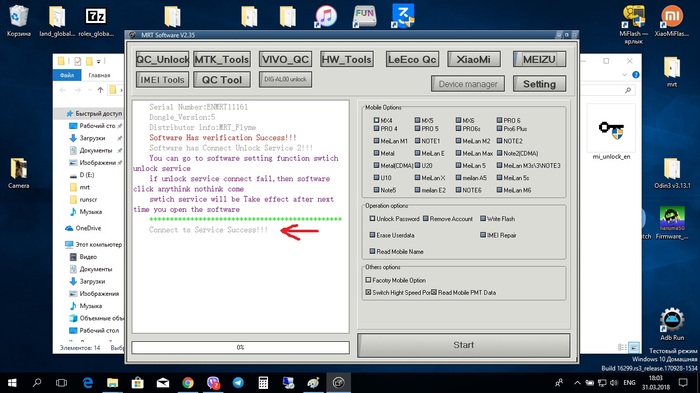This screenshot has height=393, width=700.
Task: Open the XiaoMiFlash desktop icon
Action: pyautogui.click(x=671, y=20)
